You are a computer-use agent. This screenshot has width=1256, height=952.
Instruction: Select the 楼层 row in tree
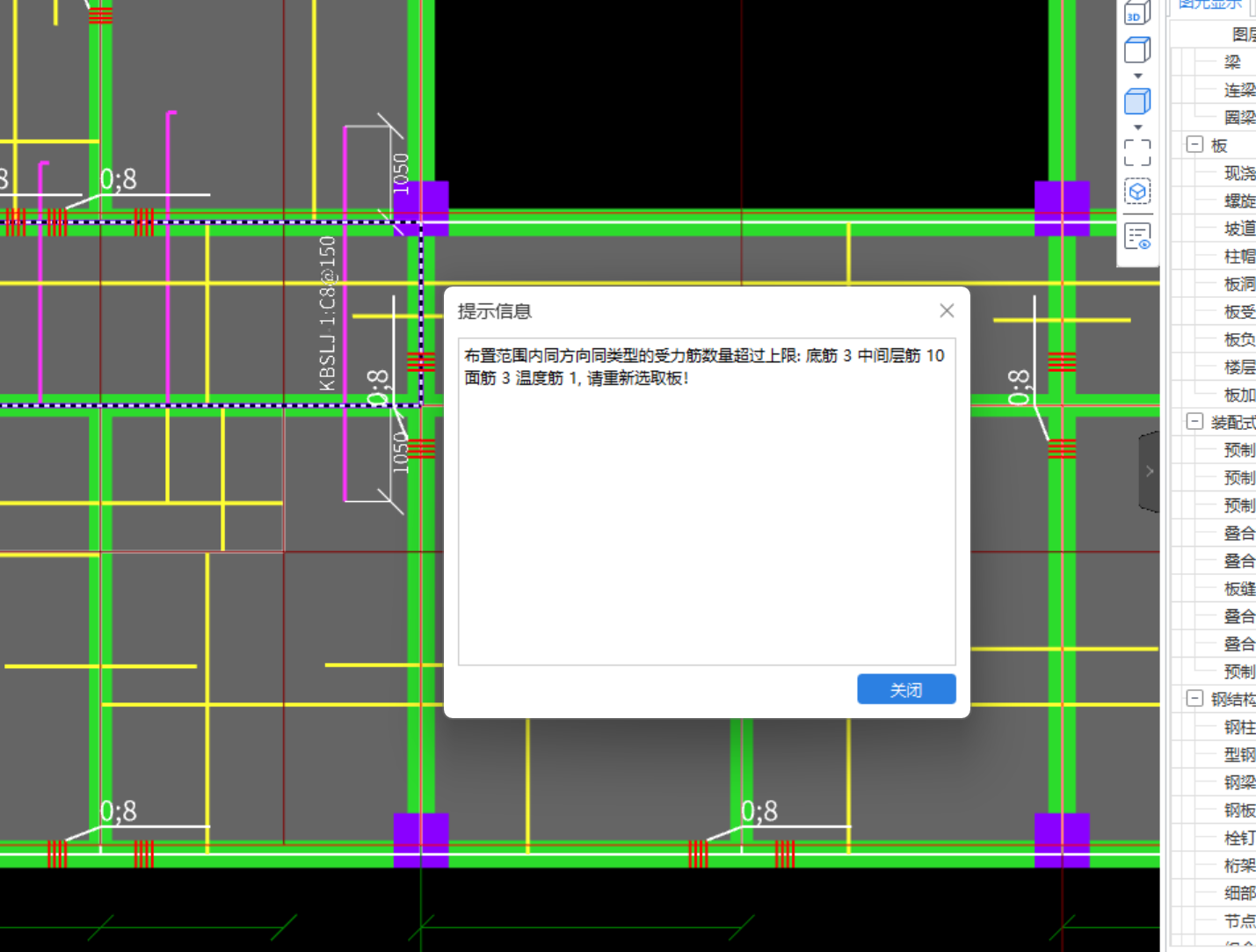click(x=1239, y=367)
